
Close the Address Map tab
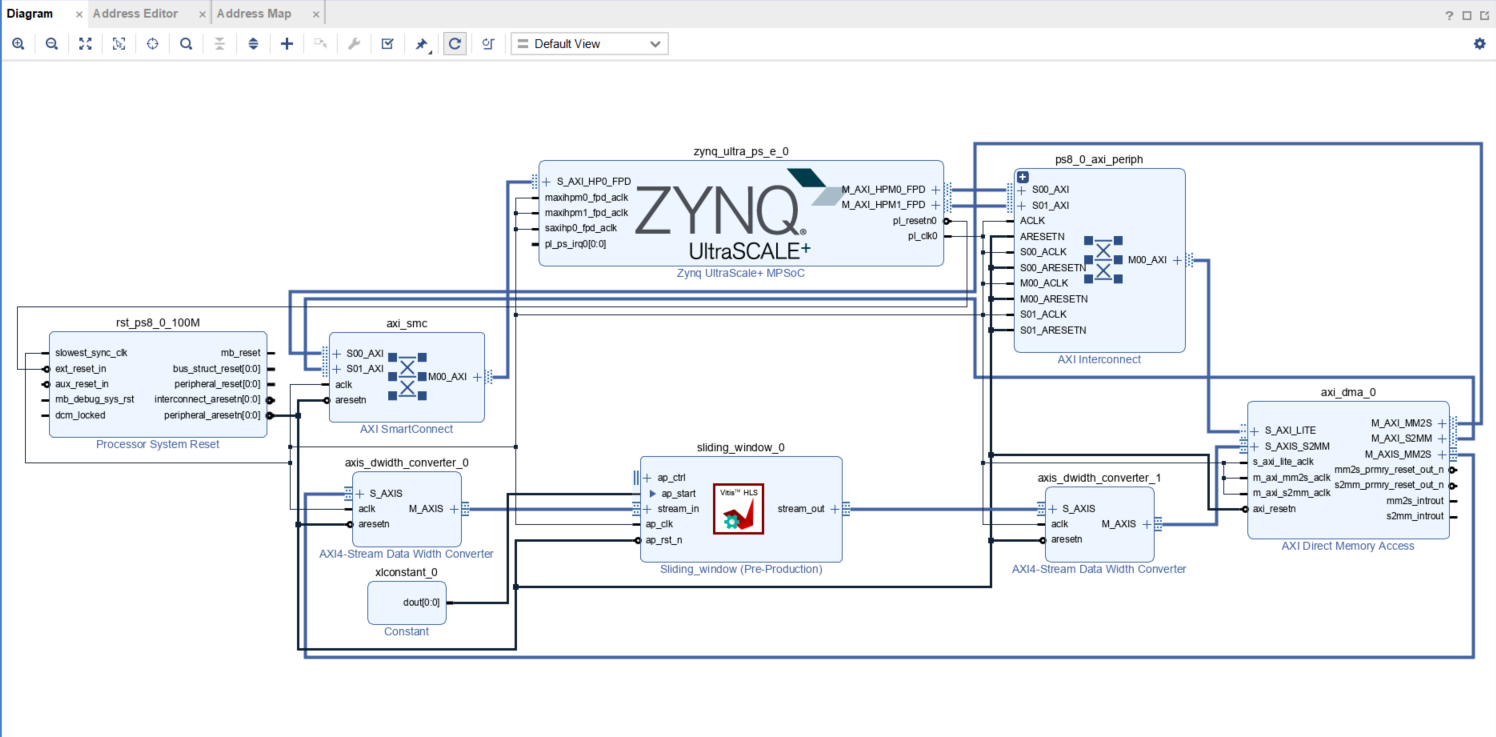[x=314, y=14]
